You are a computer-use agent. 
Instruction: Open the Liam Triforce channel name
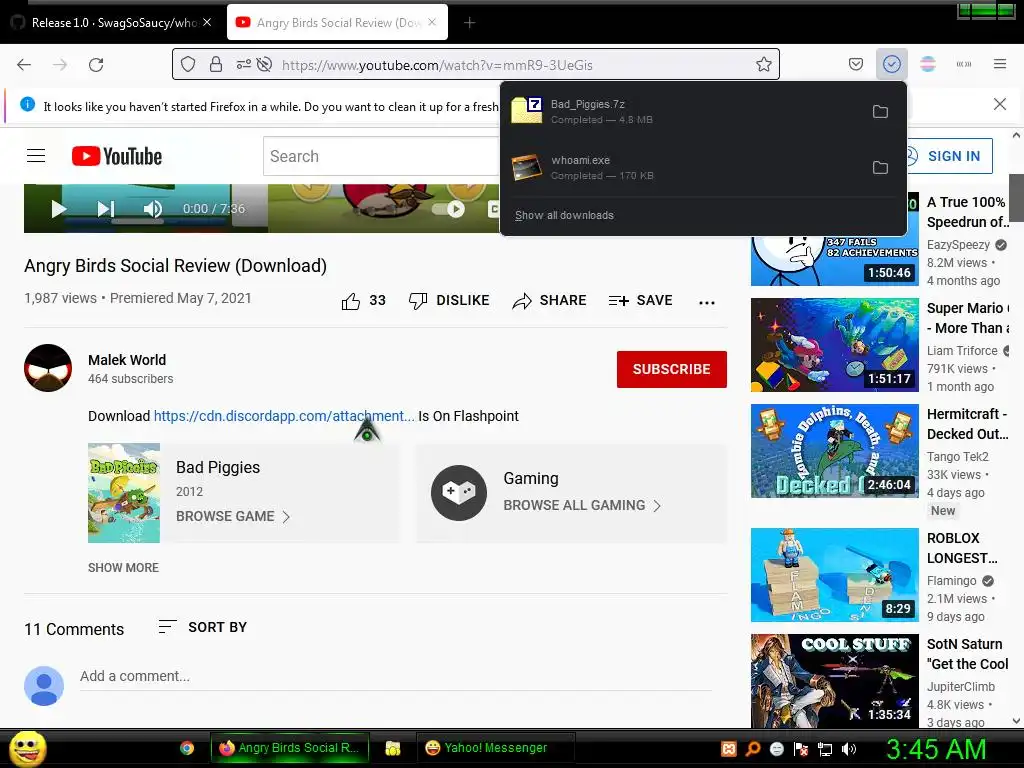962,351
